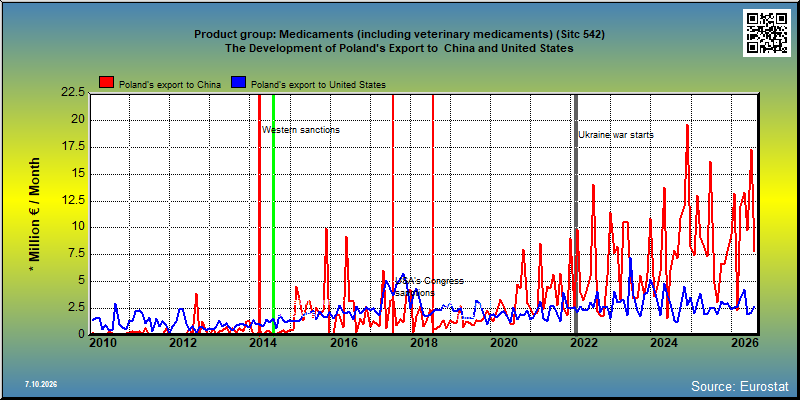The width and height of the screenshot is (800, 400).
Task: Click the QR code in the corner
Action: pyautogui.click(x=768, y=33)
